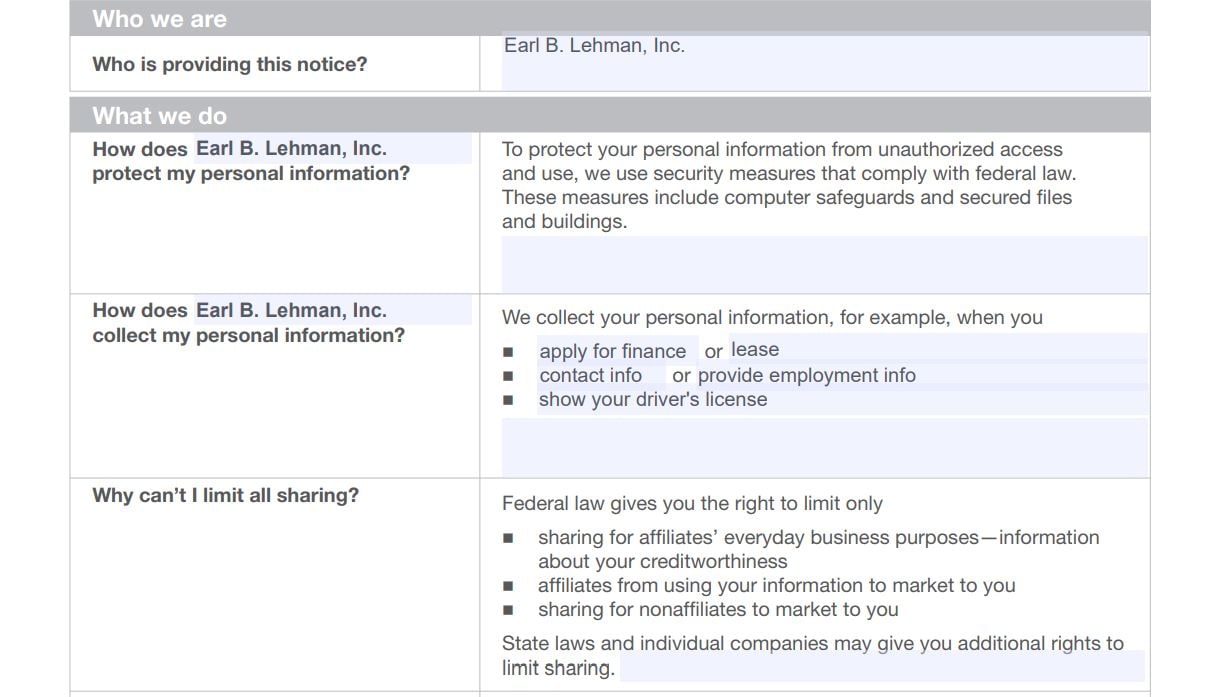Click the 'Federal law gives you the right' sentence
This screenshot has height=697, width=1217.
pos(692,504)
